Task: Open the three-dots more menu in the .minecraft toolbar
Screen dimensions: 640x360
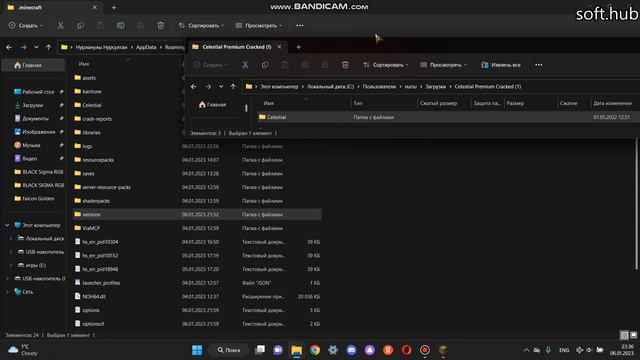Action: click(x=300, y=25)
